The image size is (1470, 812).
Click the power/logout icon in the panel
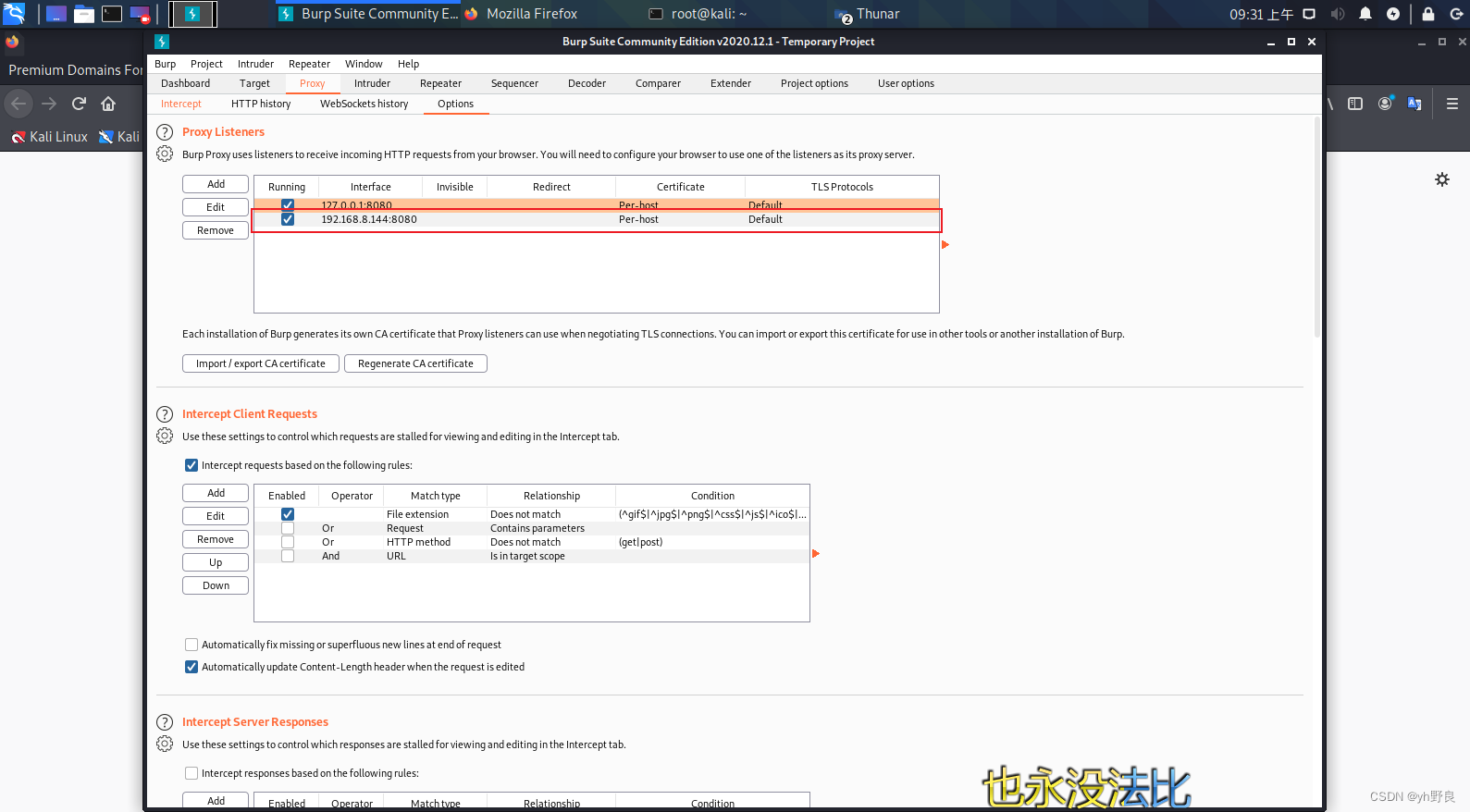point(1456,14)
